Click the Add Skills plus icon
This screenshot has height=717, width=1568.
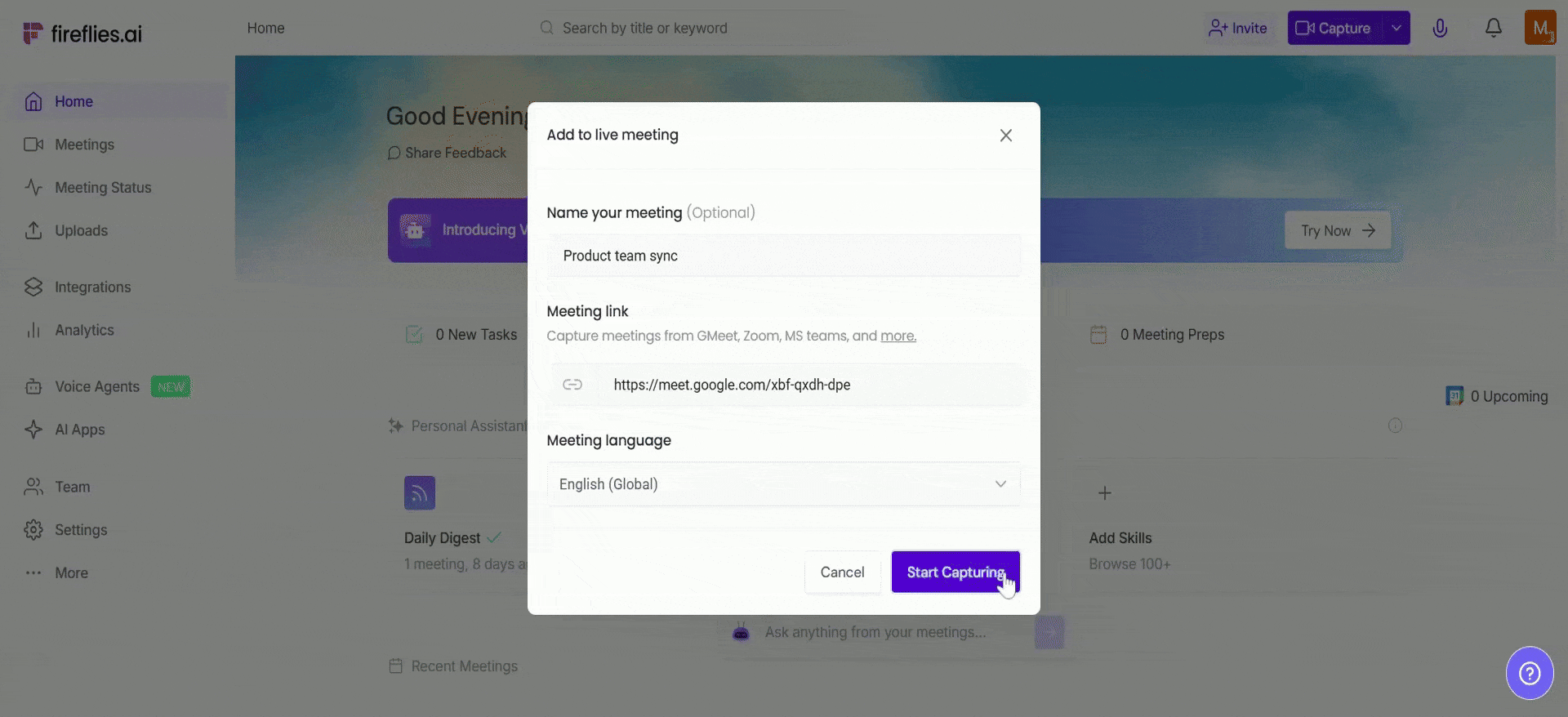1105,493
